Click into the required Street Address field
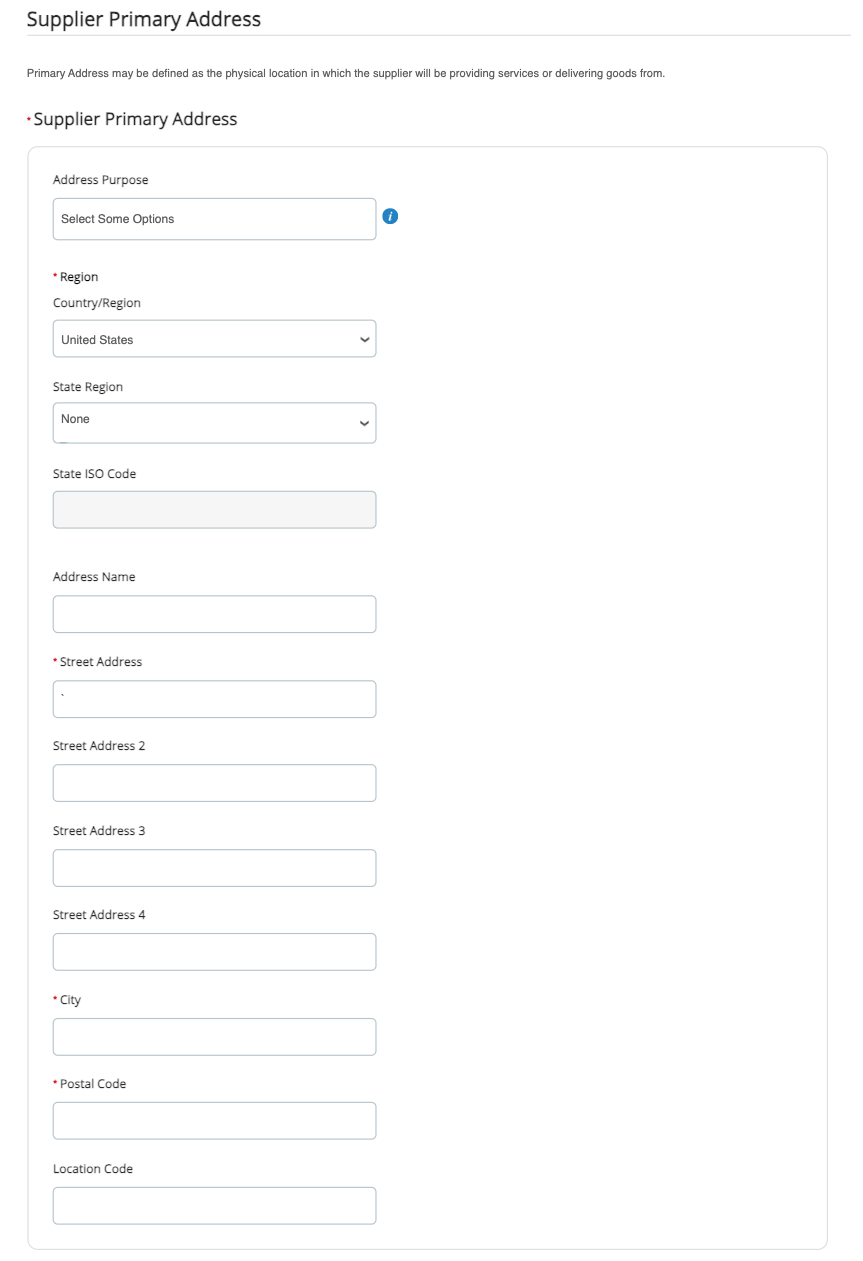863x1261 pixels. pyautogui.click(x=214, y=699)
